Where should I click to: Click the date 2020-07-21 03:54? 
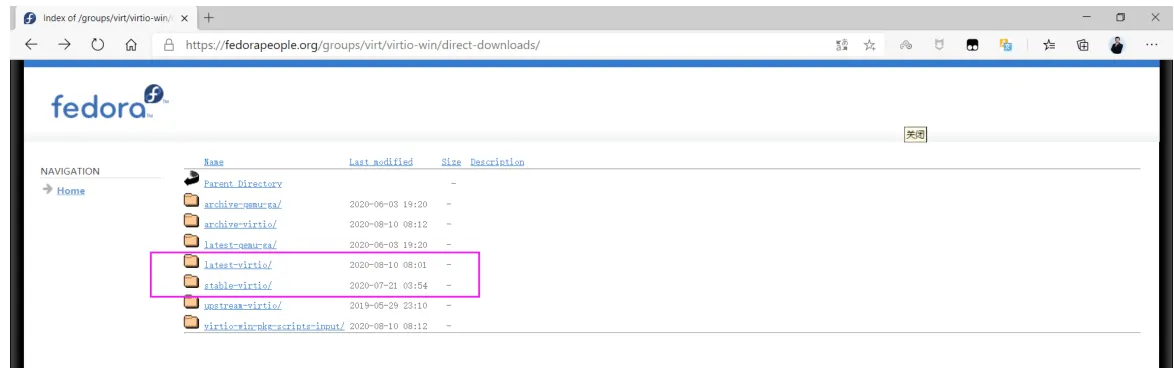pyautogui.click(x=389, y=286)
